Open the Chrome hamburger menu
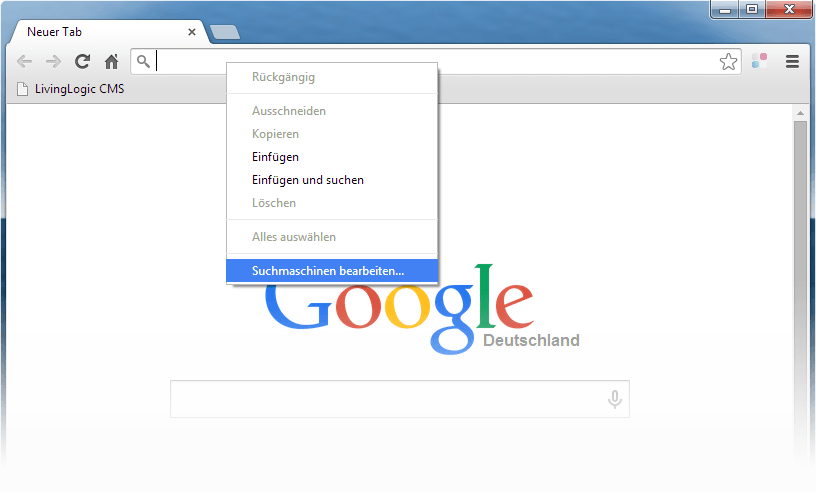 pyautogui.click(x=792, y=61)
